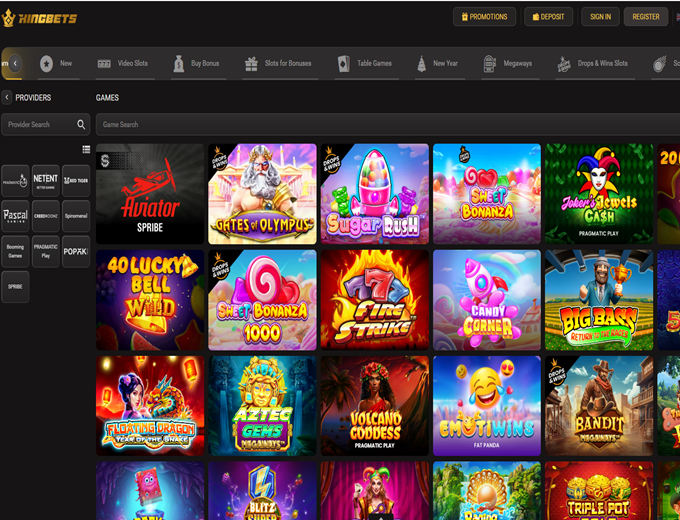Open the Volcano Goddess game
This screenshot has height=520, width=680.
coord(375,406)
